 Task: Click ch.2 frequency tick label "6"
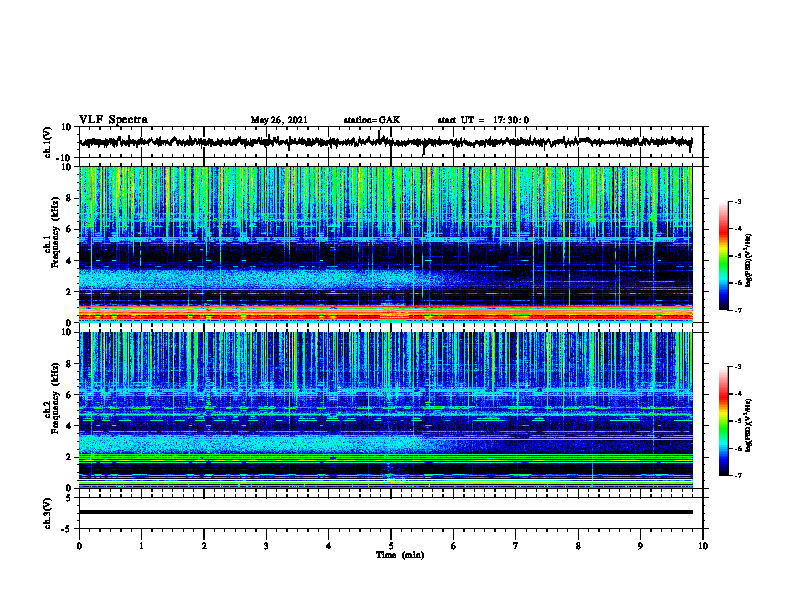(69, 395)
